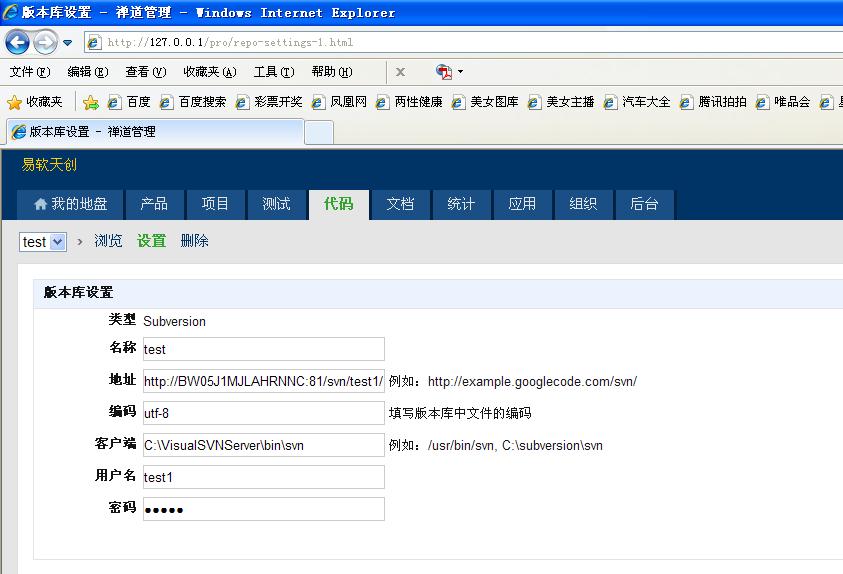Switch to the 统计 tab
Viewport: 843px width, 574px height.
click(461, 204)
